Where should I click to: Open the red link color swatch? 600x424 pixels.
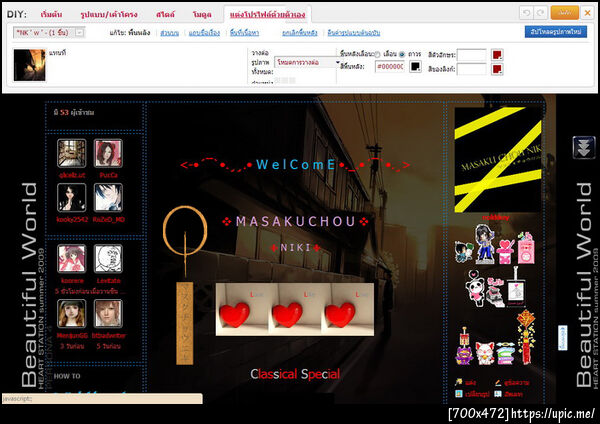(497, 69)
